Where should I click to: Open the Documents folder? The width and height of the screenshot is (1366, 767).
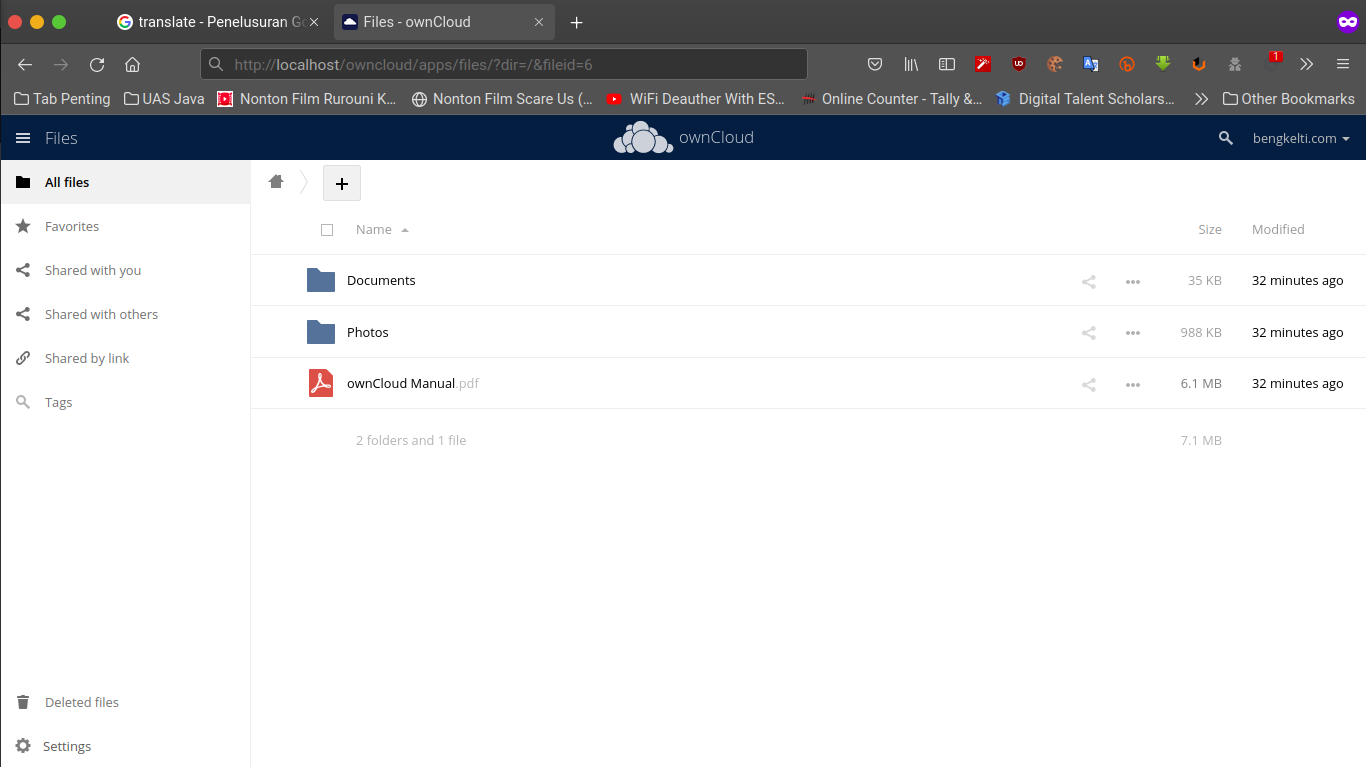[x=381, y=280]
